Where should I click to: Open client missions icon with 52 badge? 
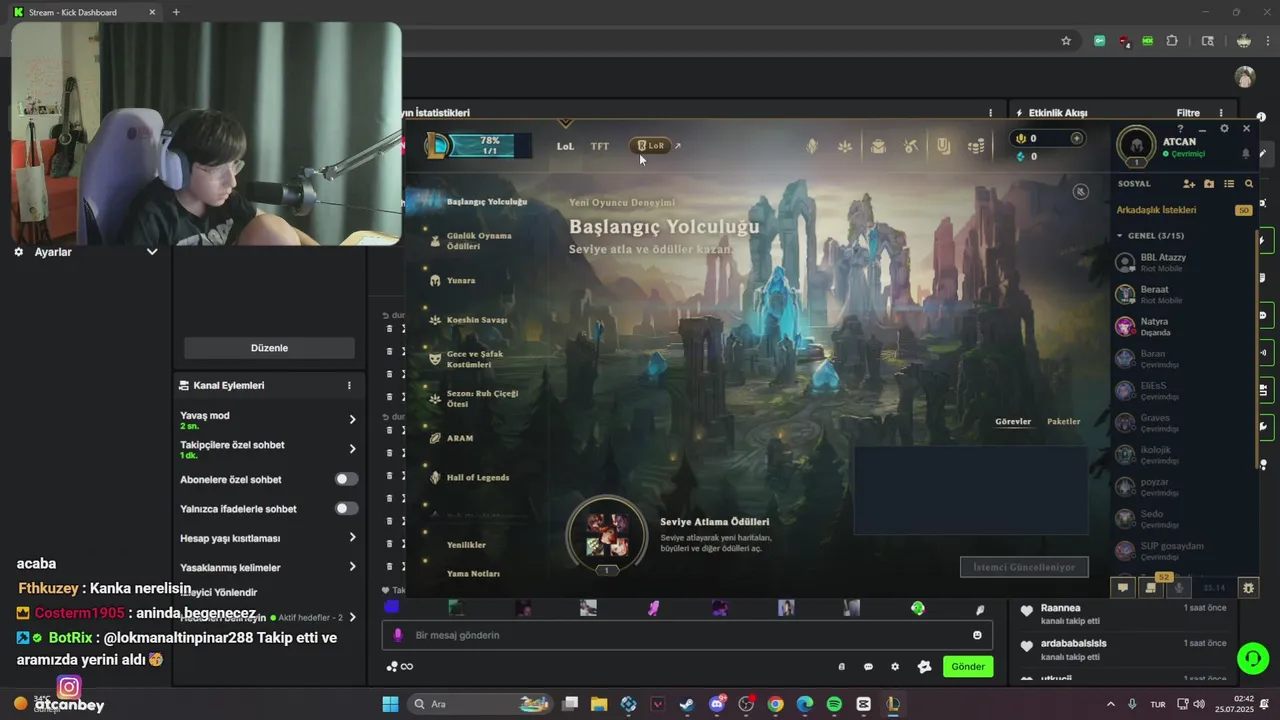(x=1151, y=588)
